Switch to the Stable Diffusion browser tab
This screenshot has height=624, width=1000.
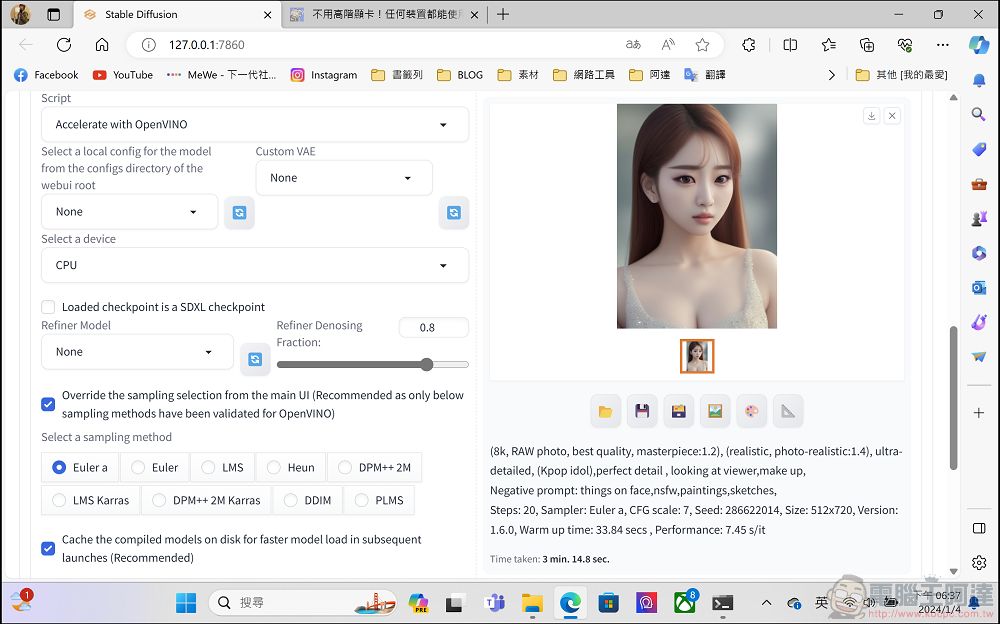[x=178, y=14]
